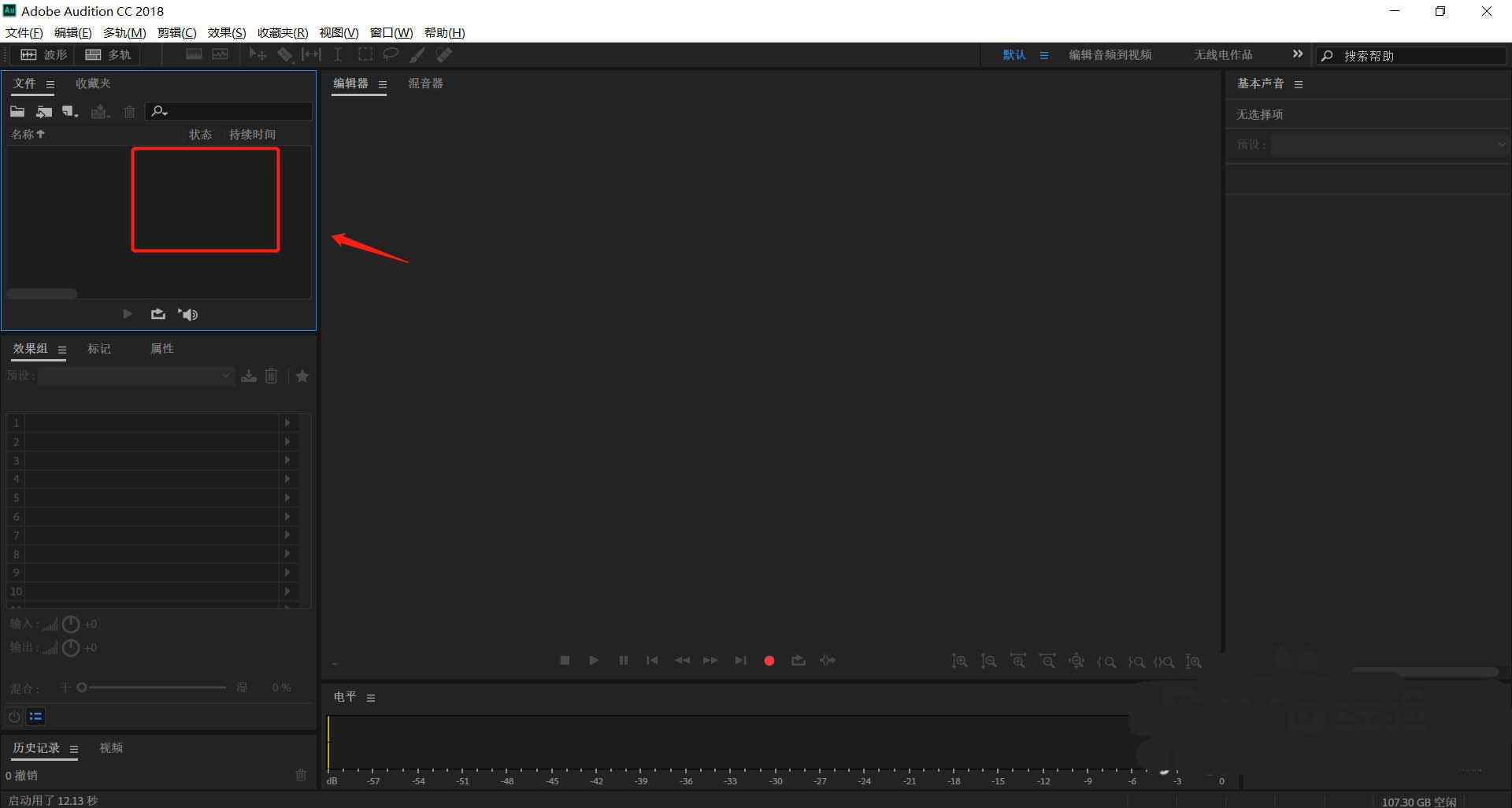This screenshot has width=1512, height=808.
Task: Expand the effect slot 5 arrow
Action: (x=287, y=498)
